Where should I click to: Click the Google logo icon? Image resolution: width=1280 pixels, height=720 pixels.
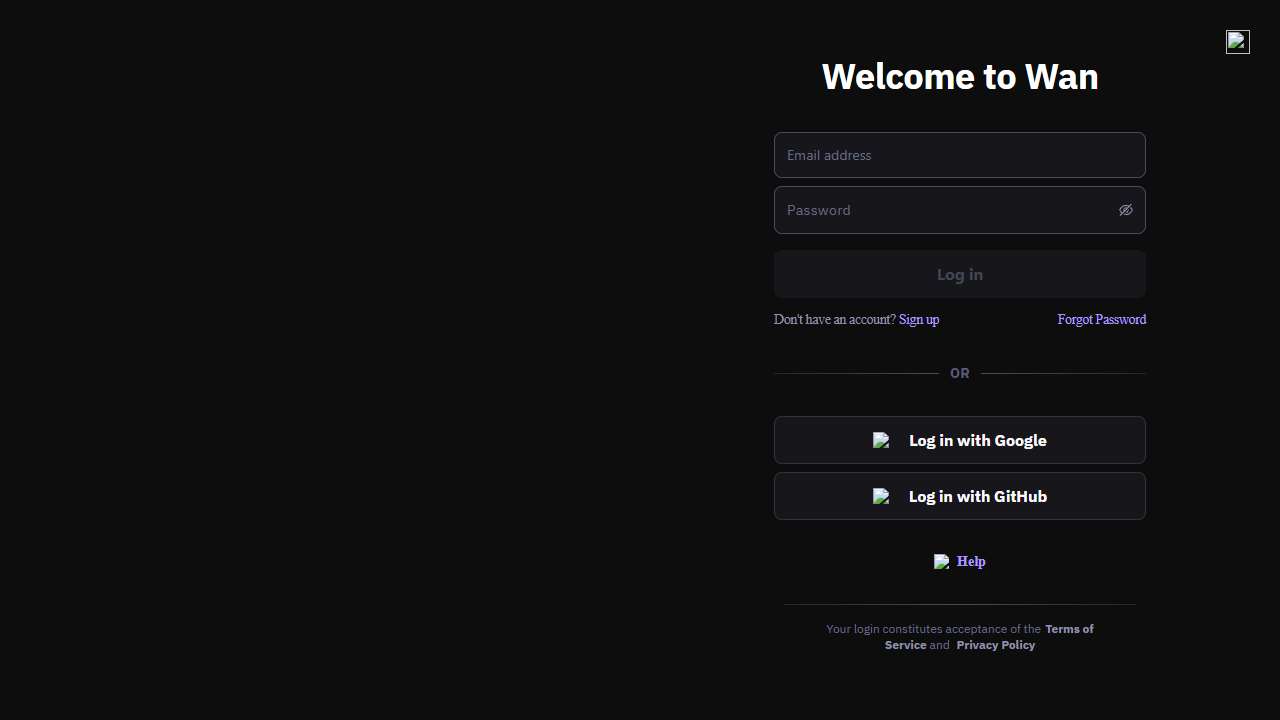coord(881,440)
